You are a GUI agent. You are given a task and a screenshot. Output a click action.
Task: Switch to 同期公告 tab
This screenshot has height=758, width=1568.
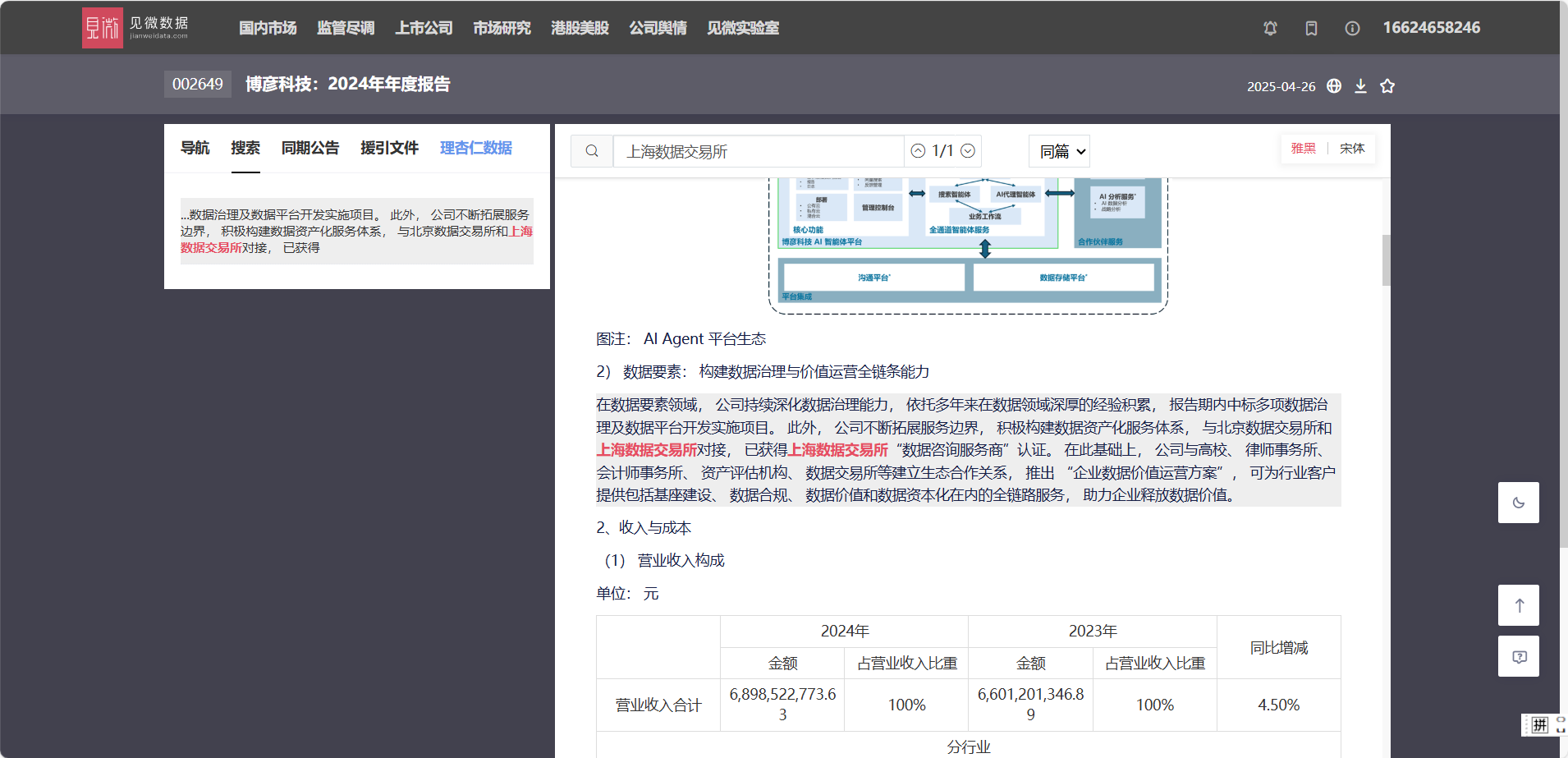point(310,148)
